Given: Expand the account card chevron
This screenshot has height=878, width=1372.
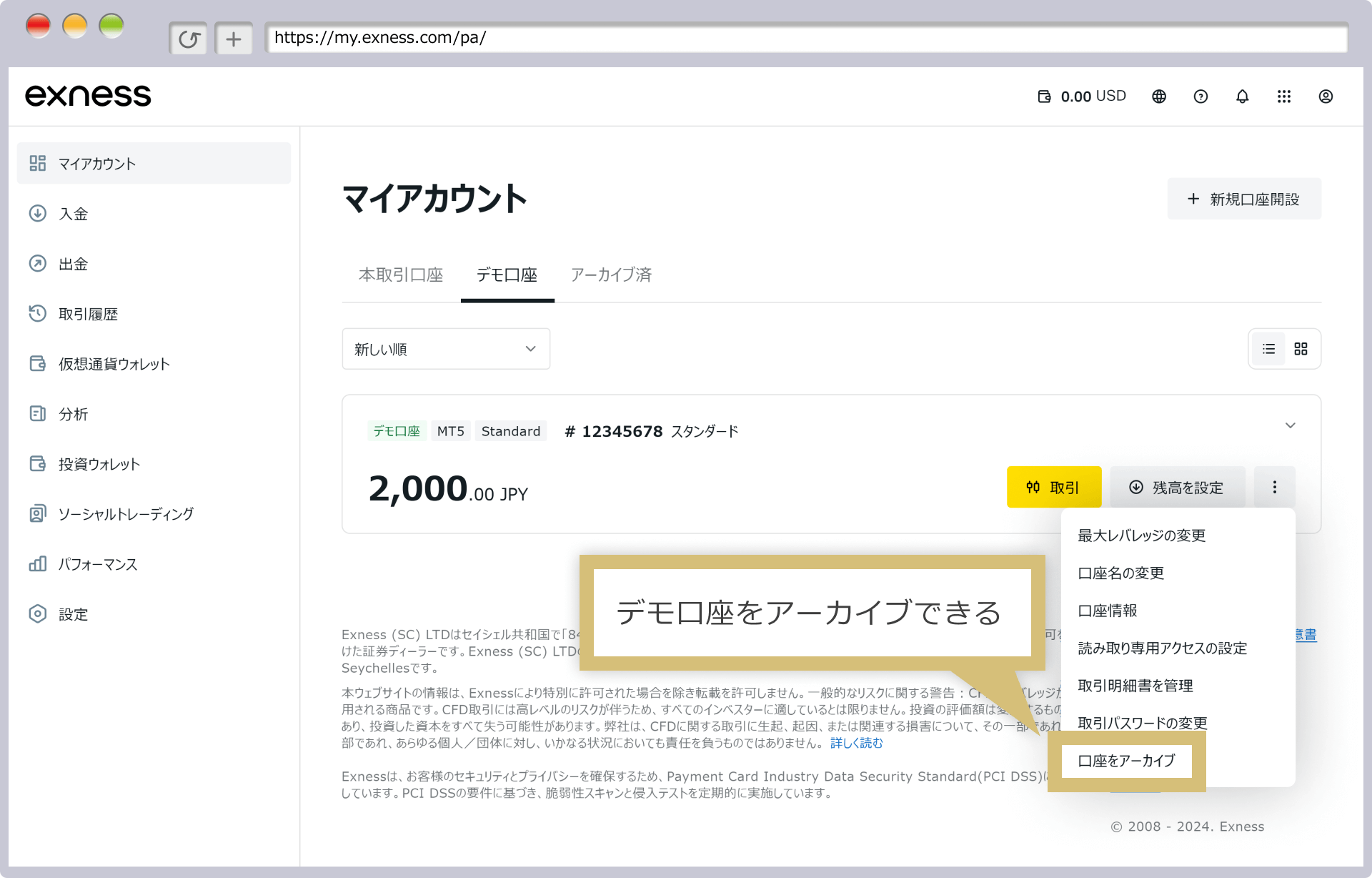Looking at the screenshot, I should coord(1290,425).
